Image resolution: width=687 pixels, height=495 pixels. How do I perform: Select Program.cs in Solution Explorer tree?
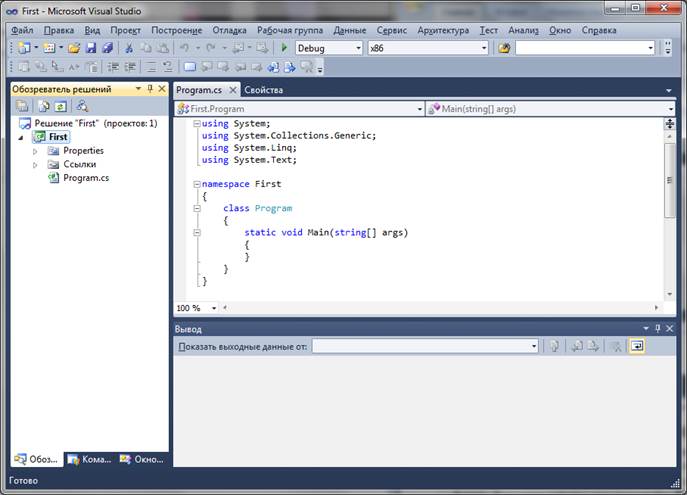pos(86,178)
